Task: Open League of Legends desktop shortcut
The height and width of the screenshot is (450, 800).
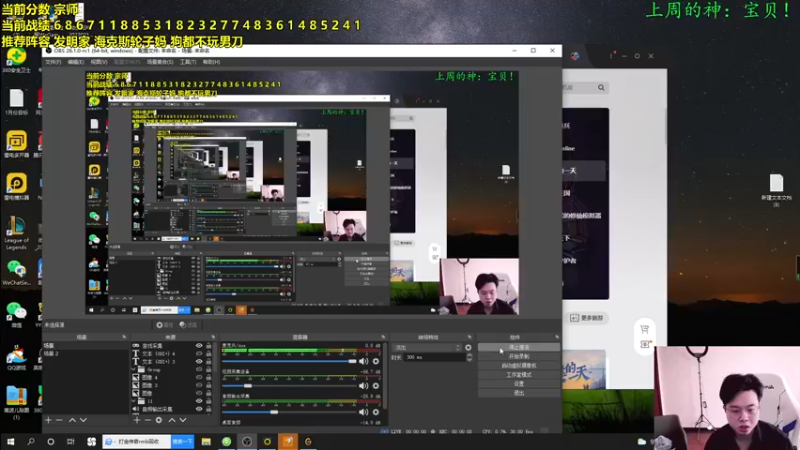Action: pos(16,233)
